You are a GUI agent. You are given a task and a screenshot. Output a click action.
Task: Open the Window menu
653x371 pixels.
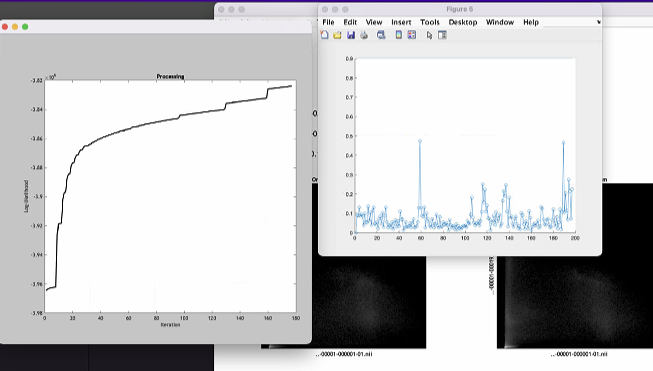[x=500, y=22]
